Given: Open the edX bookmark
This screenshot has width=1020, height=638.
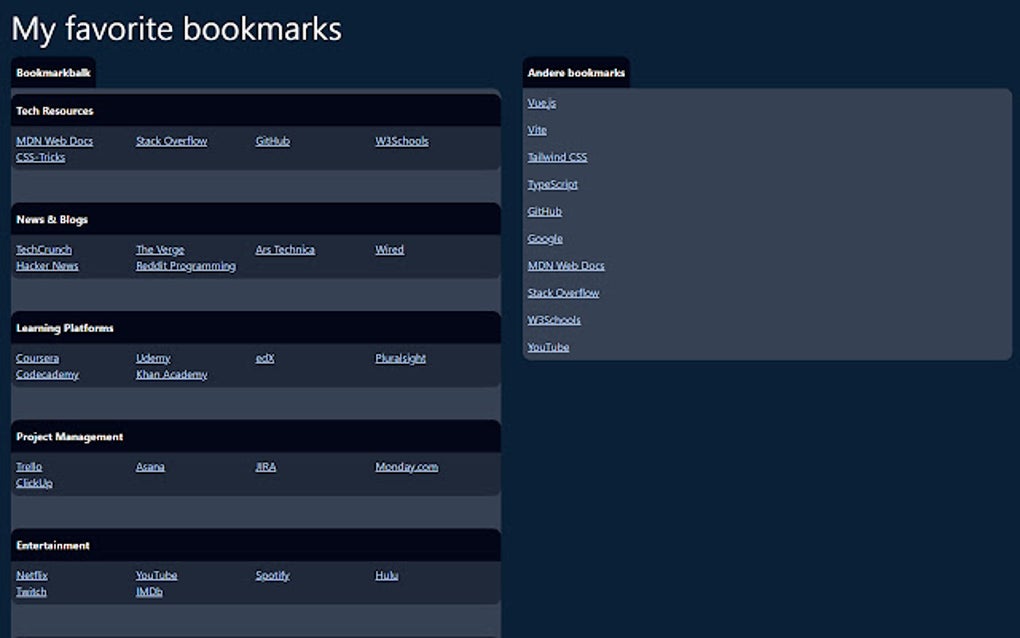Looking at the screenshot, I should pos(265,358).
